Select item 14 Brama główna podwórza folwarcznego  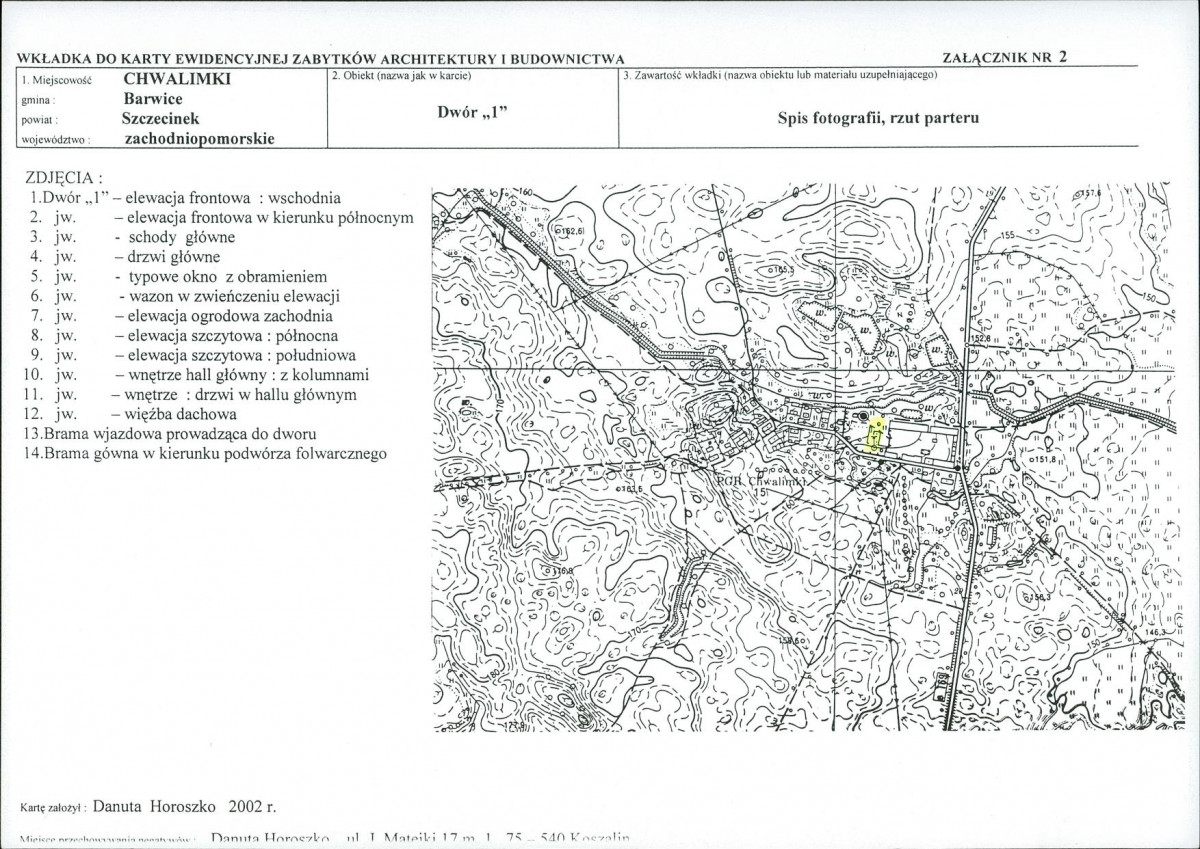205,454
